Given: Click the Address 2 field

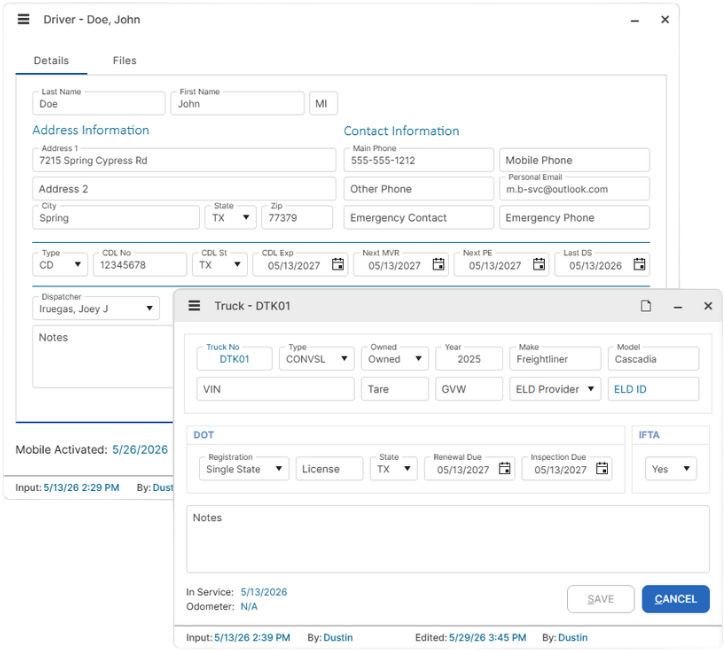Looking at the screenshot, I should 184,189.
